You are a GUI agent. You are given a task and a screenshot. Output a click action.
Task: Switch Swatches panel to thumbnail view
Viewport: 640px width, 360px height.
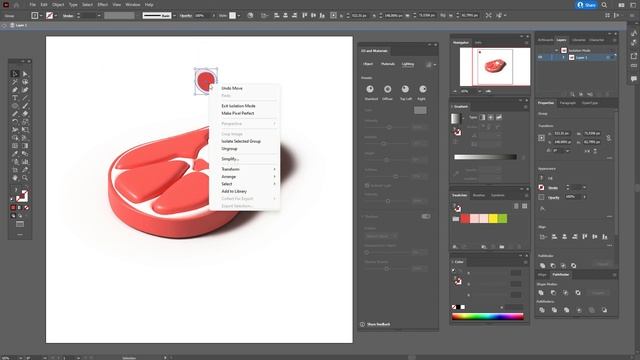click(x=524, y=206)
